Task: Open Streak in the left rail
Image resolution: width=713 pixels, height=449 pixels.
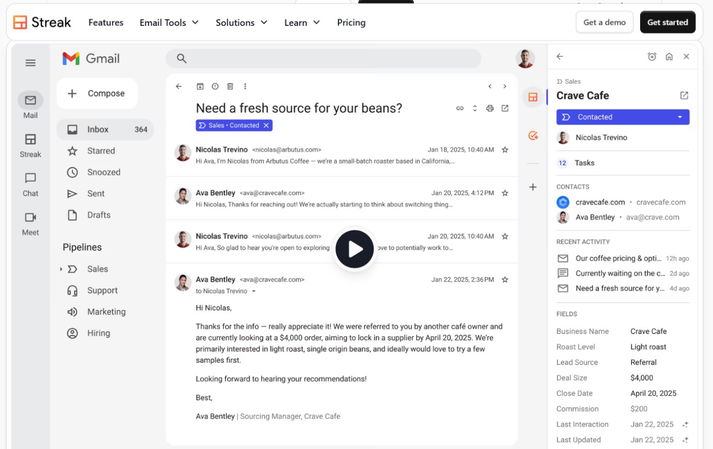Action: (30, 145)
